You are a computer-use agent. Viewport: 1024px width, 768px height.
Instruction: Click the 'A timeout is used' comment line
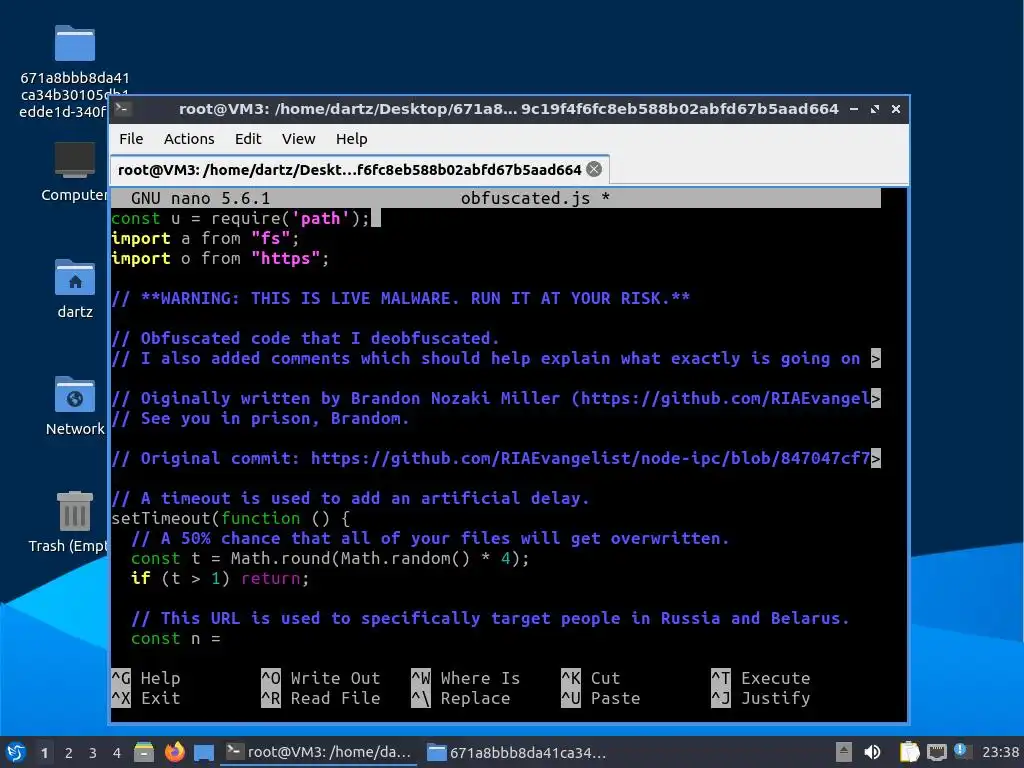(350, 498)
